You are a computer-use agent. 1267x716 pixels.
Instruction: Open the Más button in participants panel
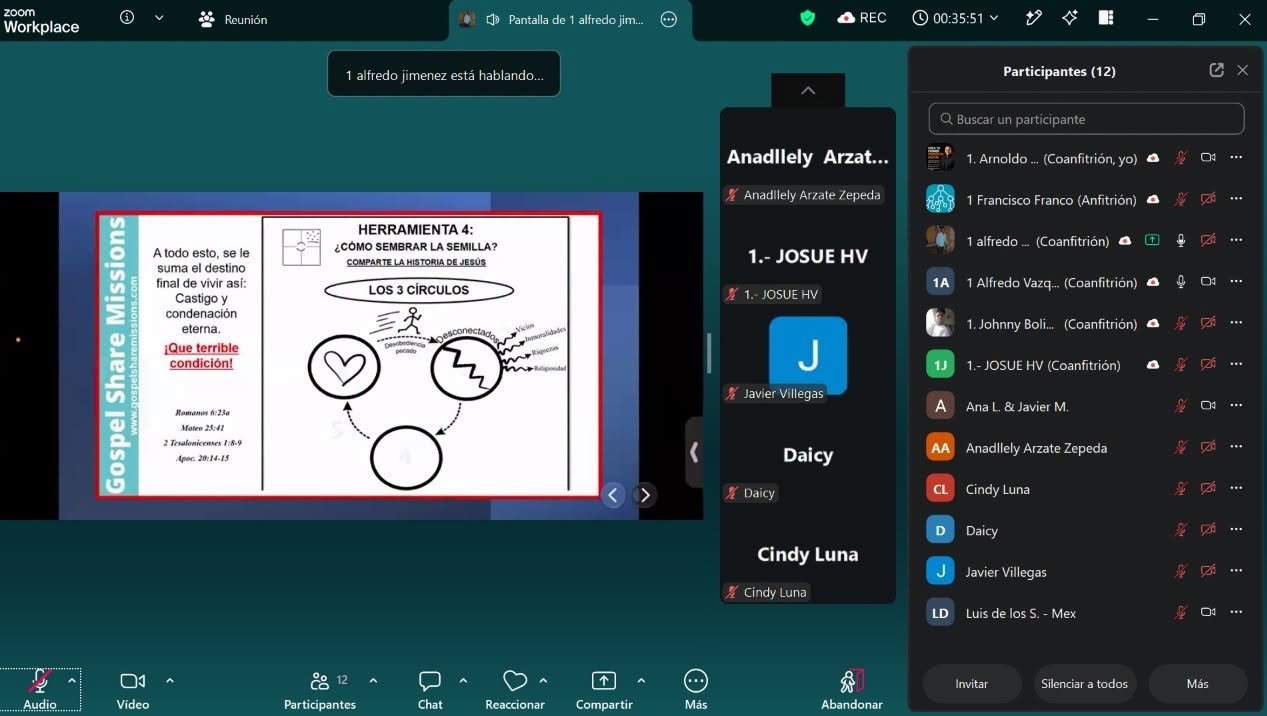1198,684
